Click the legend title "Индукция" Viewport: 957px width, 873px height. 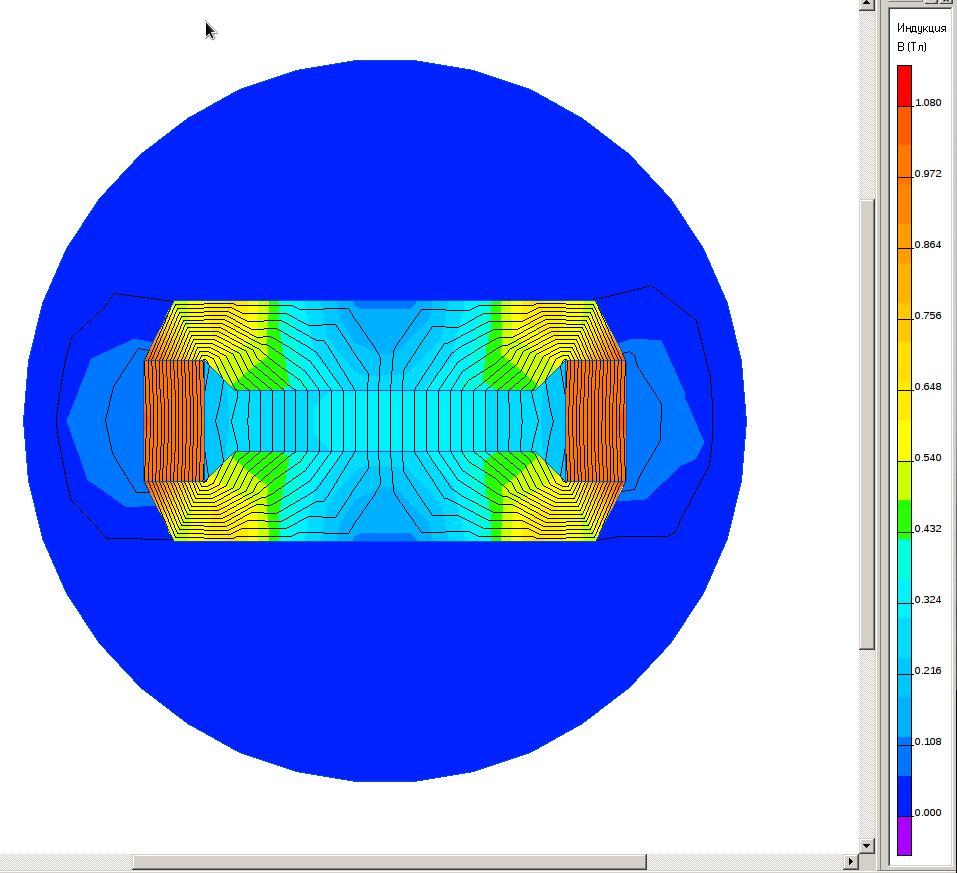(x=921, y=28)
